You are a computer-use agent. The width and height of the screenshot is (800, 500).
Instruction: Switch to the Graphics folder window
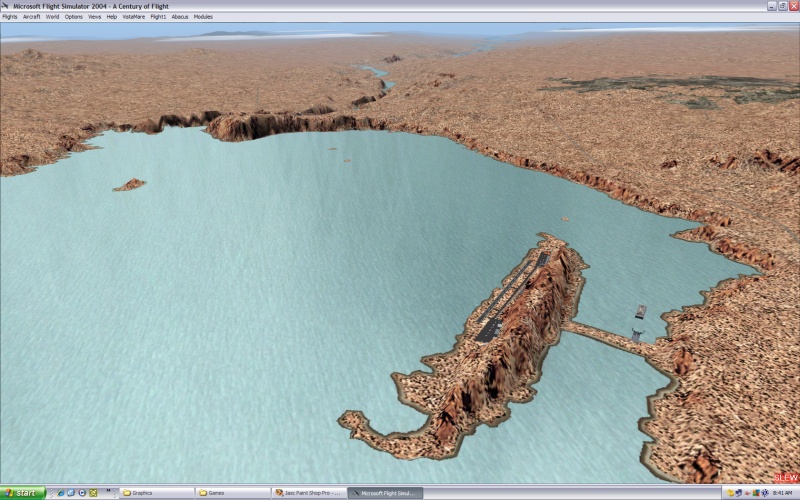[x=156, y=493]
